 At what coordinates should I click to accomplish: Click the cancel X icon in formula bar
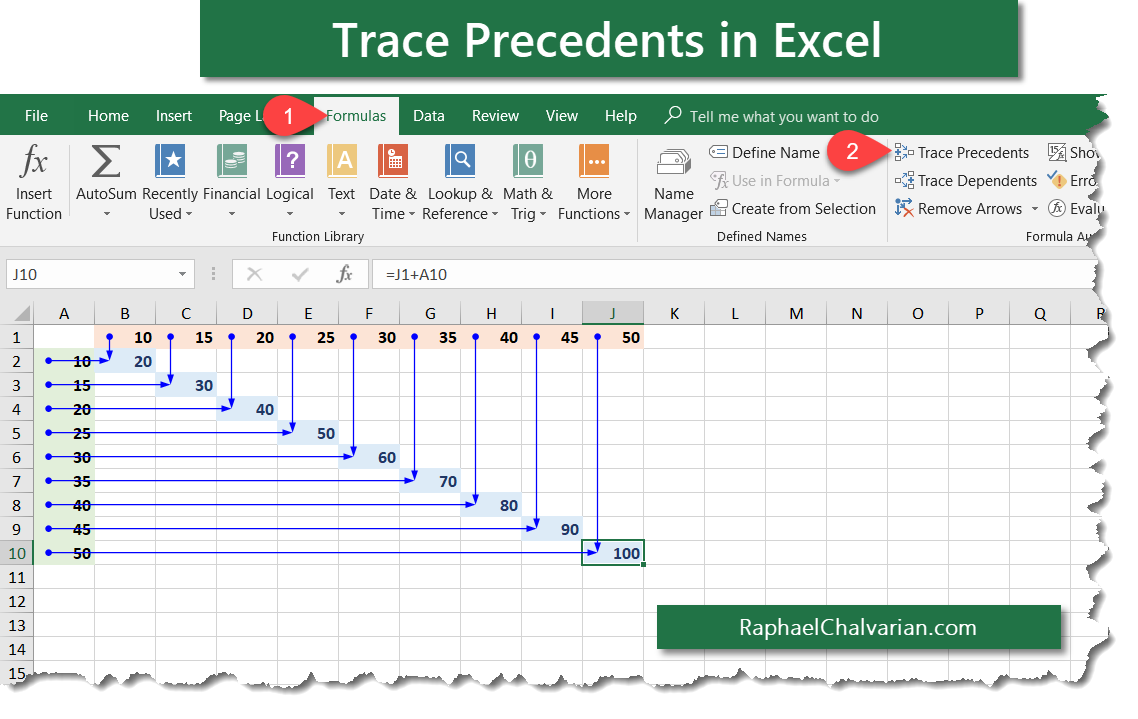tap(254, 274)
